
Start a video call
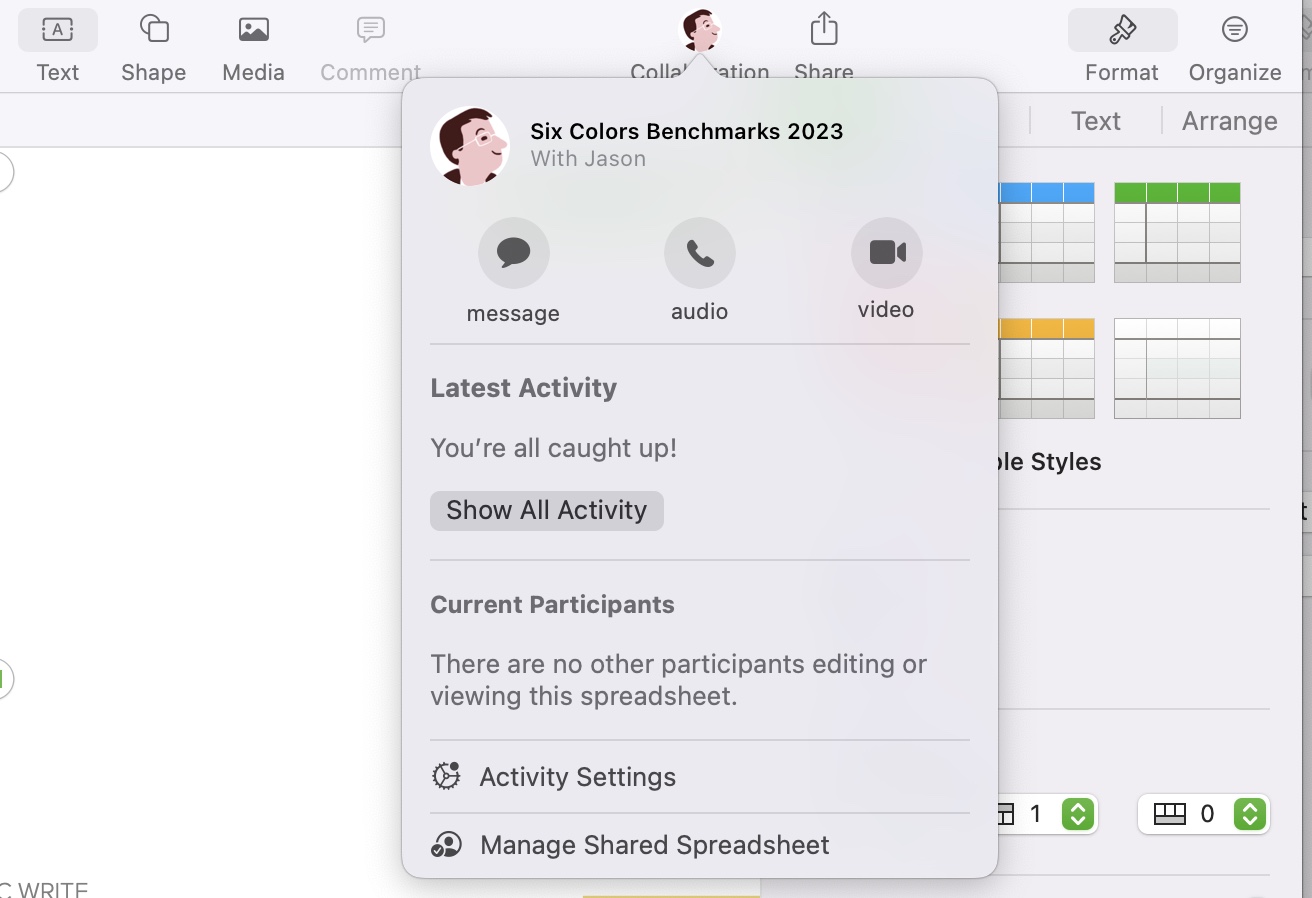[x=886, y=253]
